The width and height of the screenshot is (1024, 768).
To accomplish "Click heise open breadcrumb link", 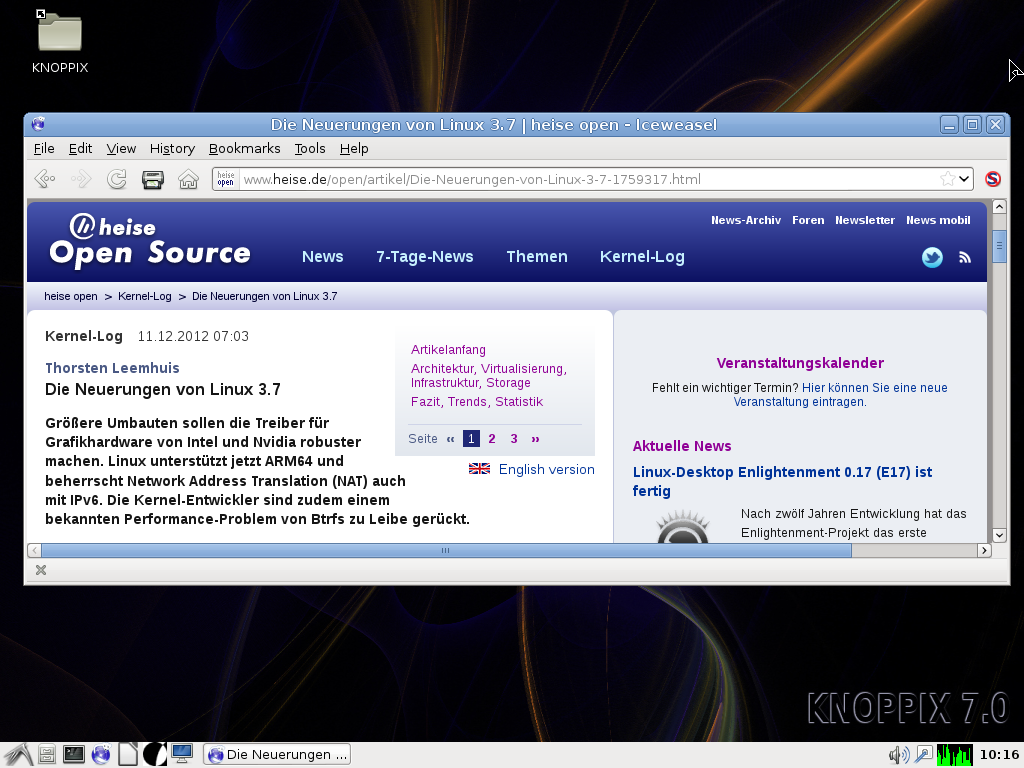I will tap(71, 296).
